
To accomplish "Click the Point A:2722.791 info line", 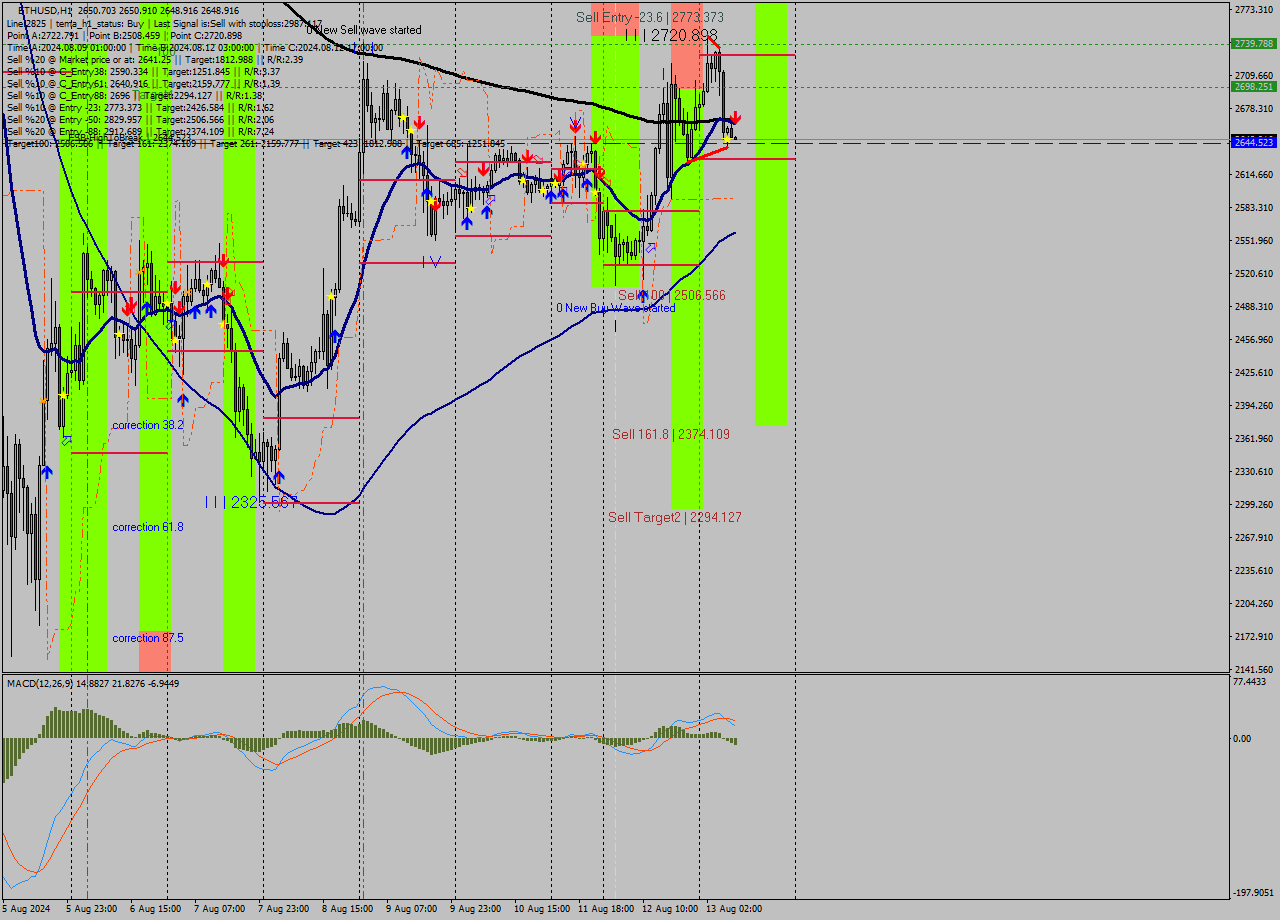I will [124, 35].
